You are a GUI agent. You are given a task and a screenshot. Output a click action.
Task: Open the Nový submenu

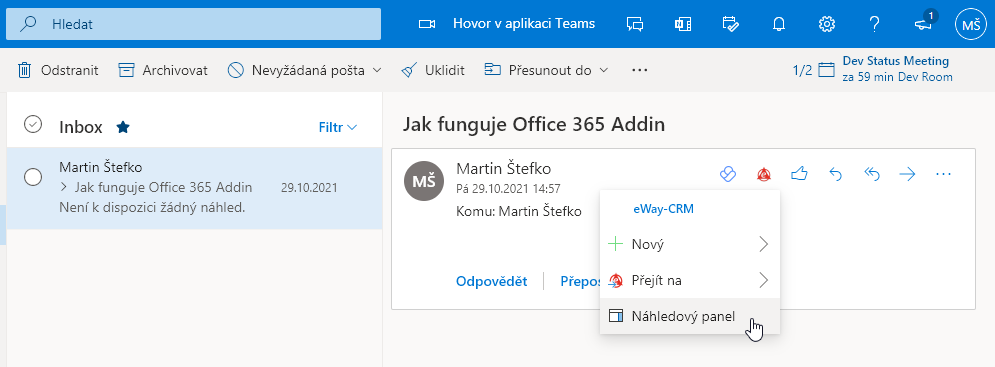point(690,244)
